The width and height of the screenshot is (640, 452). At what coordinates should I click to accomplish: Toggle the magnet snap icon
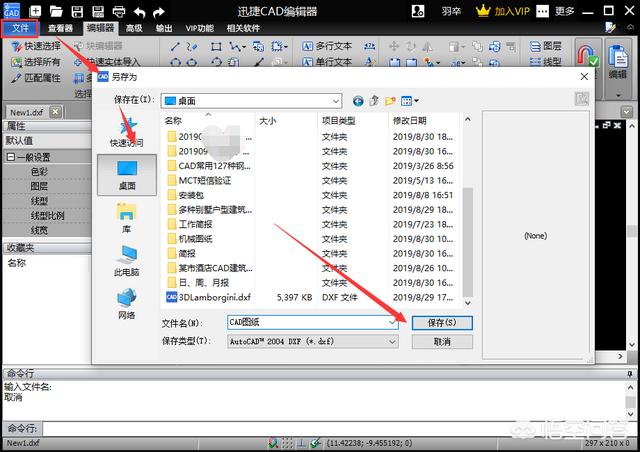click(587, 56)
